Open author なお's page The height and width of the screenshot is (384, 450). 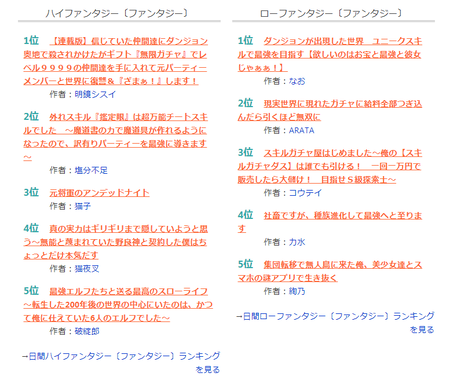coord(297,81)
